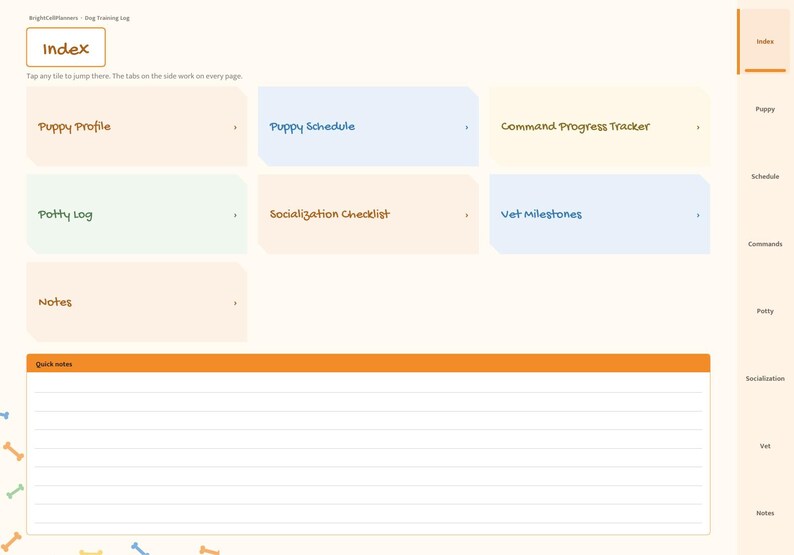The height and width of the screenshot is (555, 794).
Task: Open the Puppy Profile tile
Action: click(137, 127)
